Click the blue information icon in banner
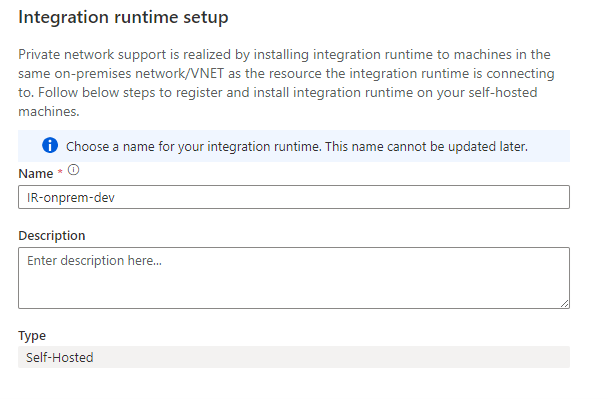This screenshot has width=608, height=399. pyautogui.click(x=50, y=145)
